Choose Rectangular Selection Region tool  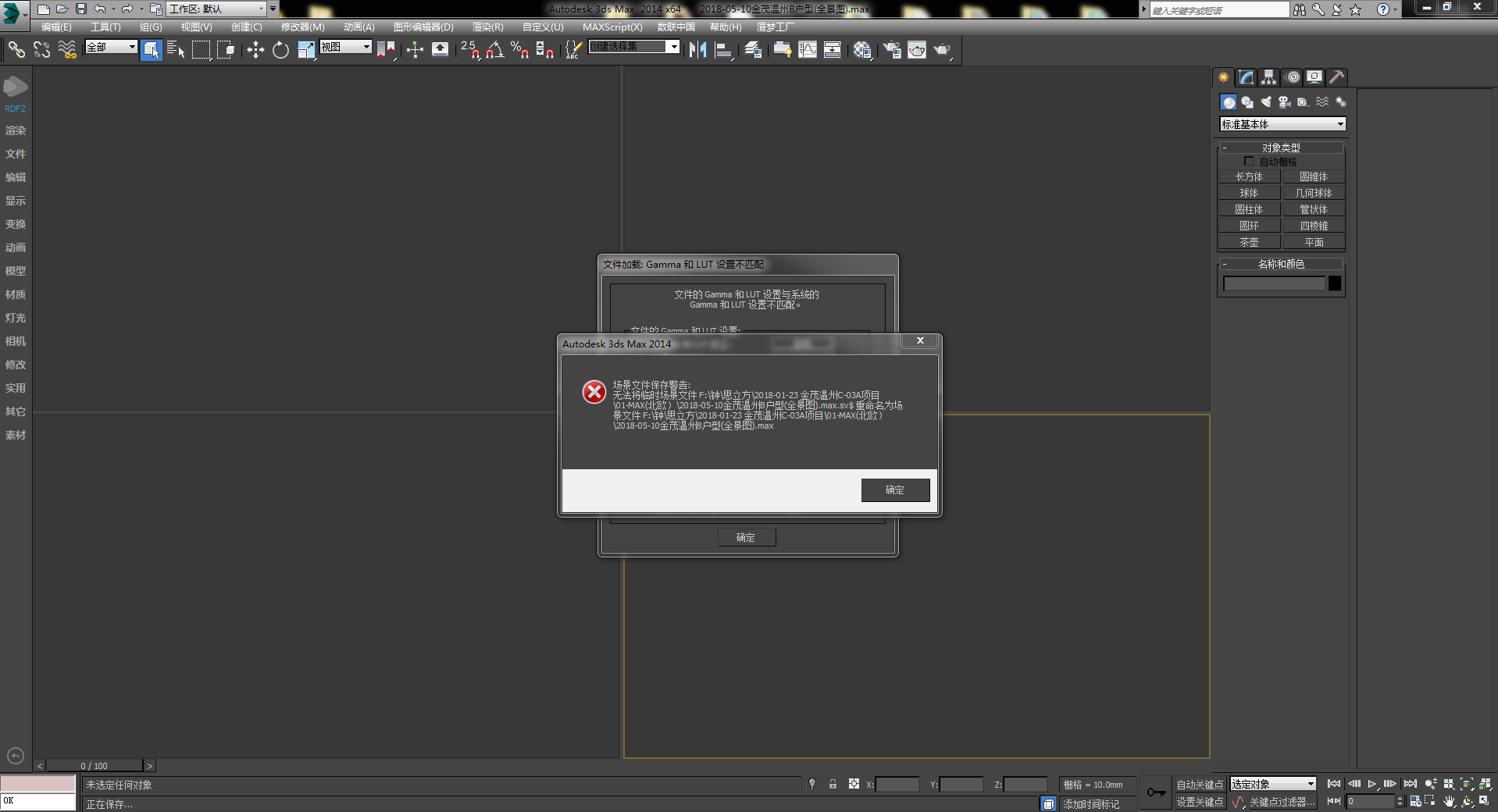point(202,50)
